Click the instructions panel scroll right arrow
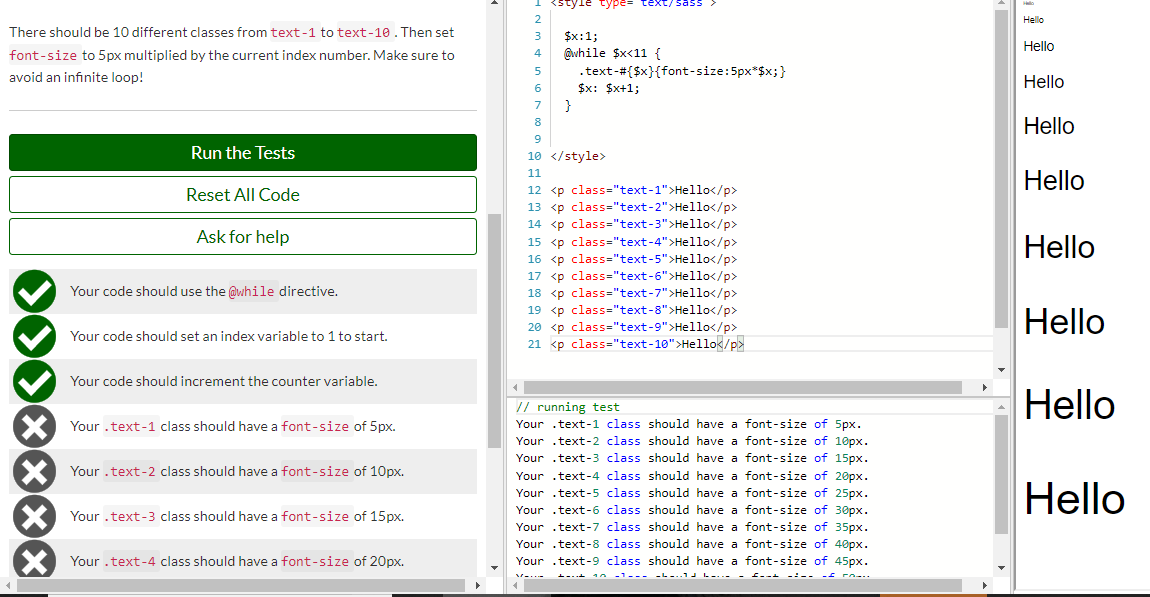 click(x=477, y=585)
